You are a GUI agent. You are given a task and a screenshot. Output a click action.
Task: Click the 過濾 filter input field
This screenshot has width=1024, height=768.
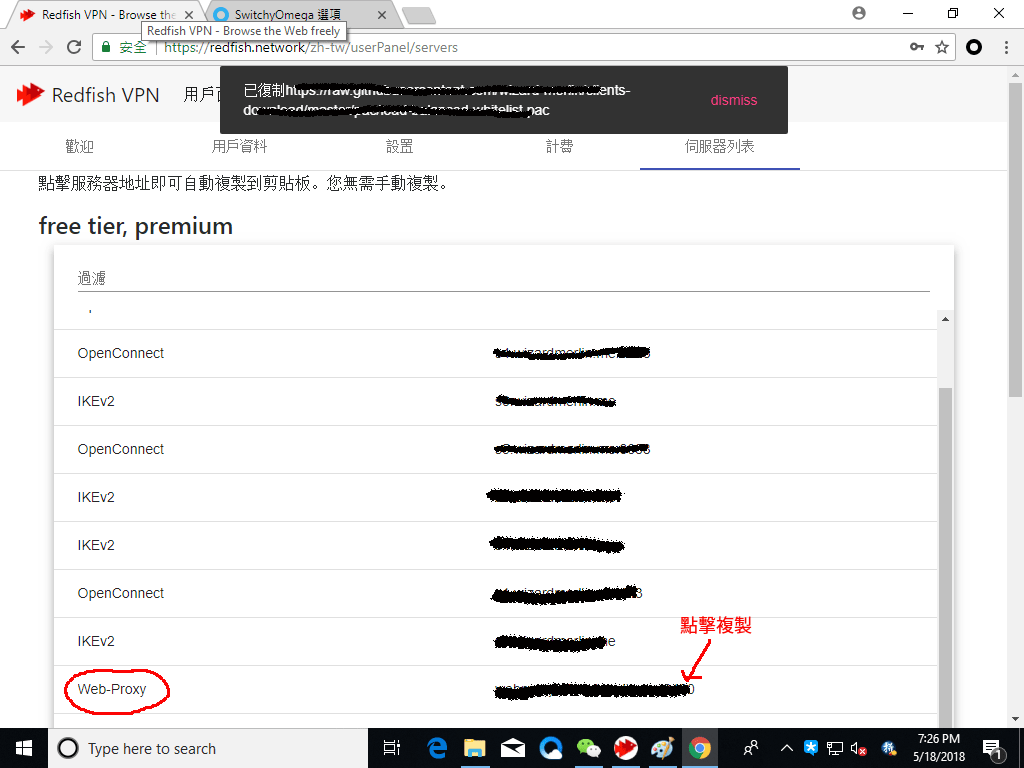click(503, 278)
